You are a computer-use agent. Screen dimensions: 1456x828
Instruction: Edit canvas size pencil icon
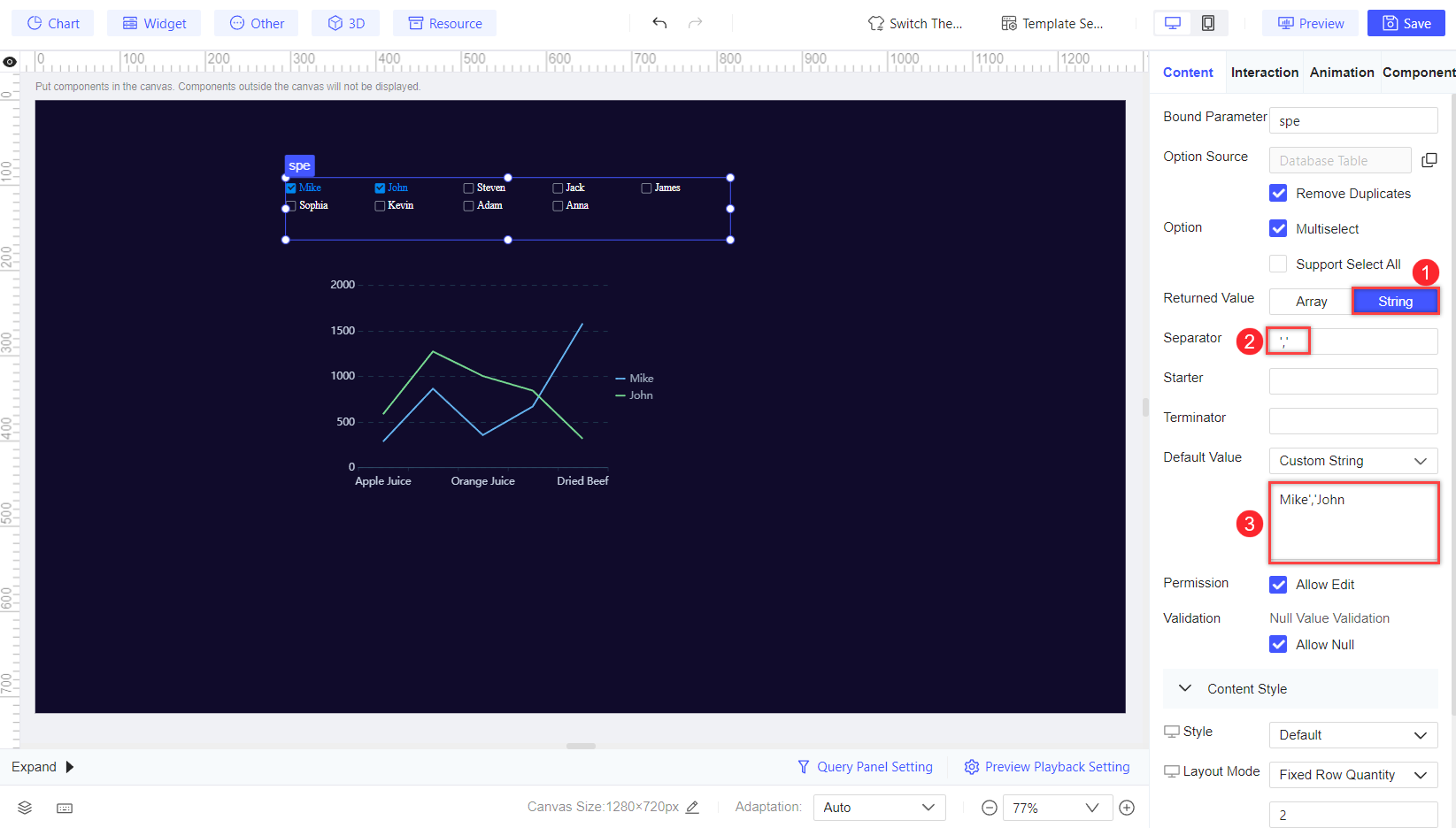tap(692, 807)
